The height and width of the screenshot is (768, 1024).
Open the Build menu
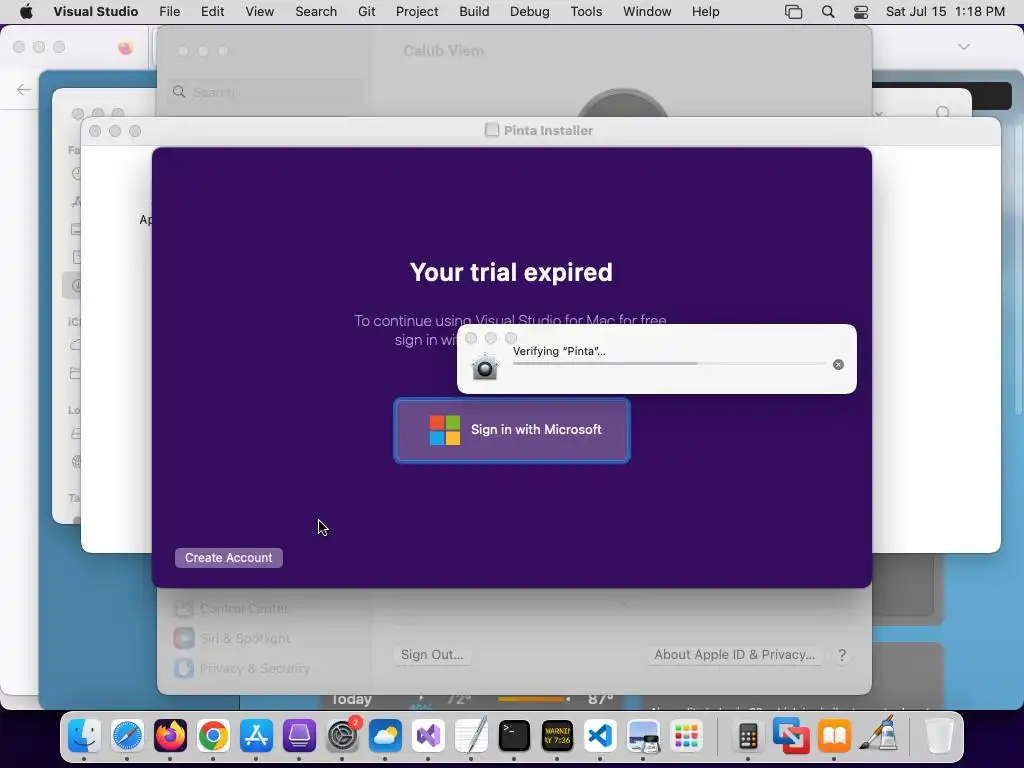(x=474, y=12)
